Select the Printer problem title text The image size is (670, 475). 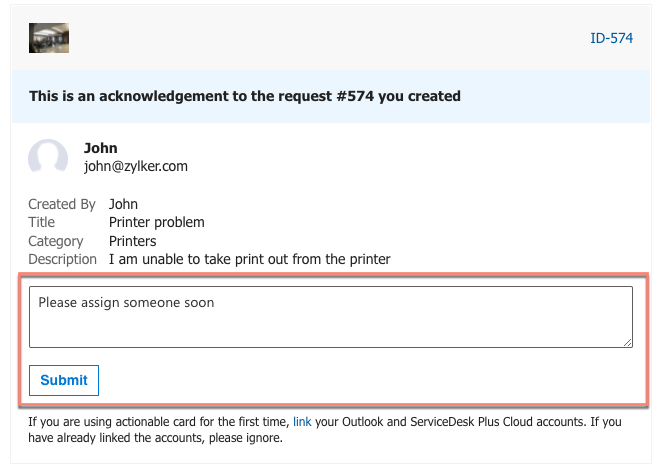coord(156,223)
